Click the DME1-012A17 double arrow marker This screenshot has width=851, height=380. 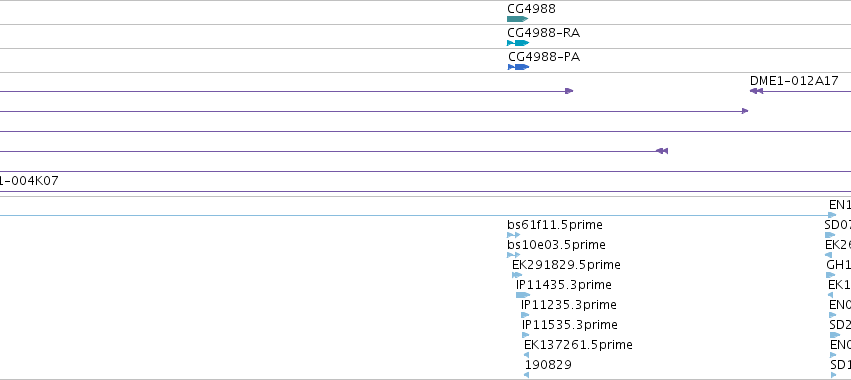point(757,91)
